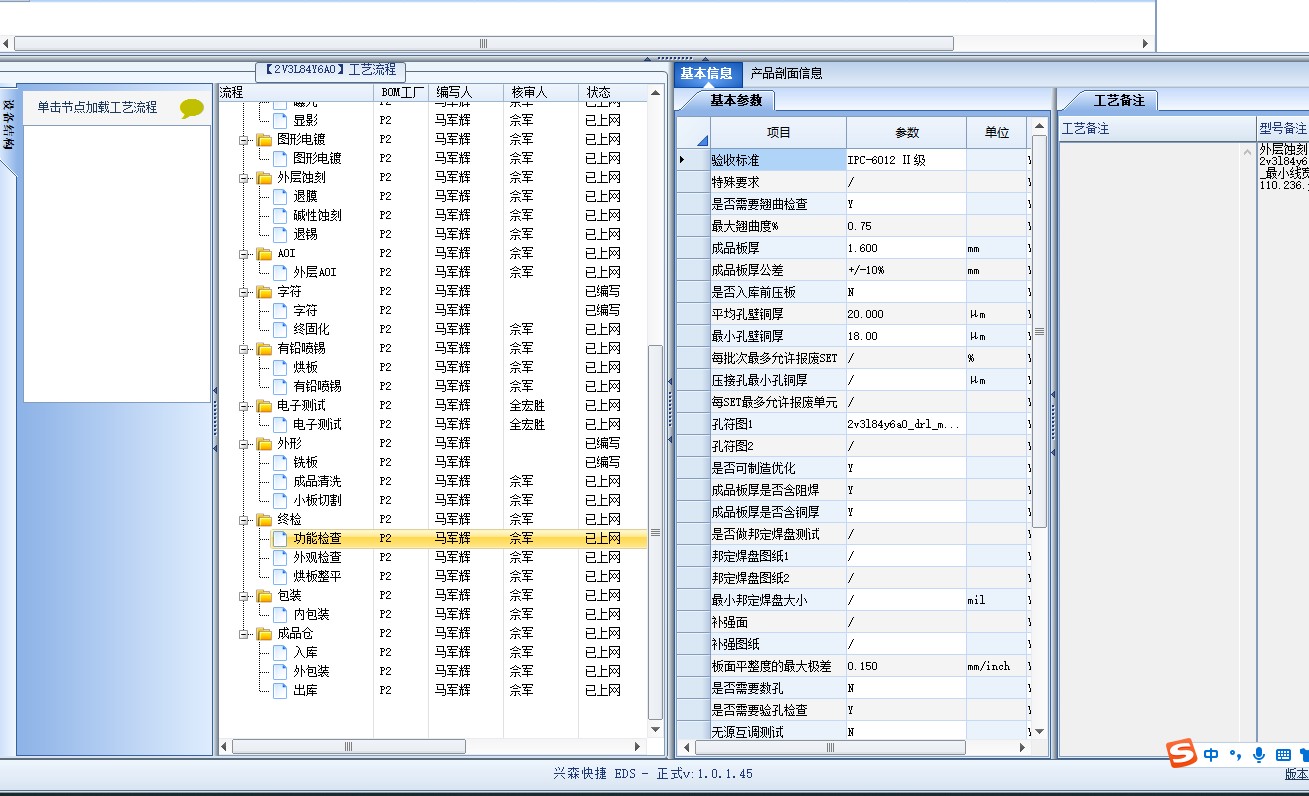Click the 状态 column header

coord(613,92)
